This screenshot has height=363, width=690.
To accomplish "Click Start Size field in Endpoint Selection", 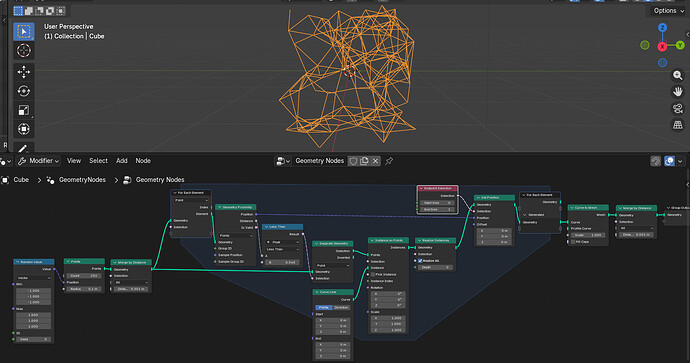I will click(x=437, y=203).
